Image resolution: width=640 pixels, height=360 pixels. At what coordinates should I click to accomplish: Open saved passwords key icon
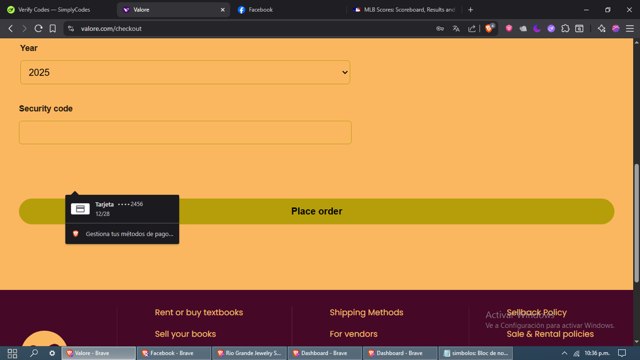[440, 28]
